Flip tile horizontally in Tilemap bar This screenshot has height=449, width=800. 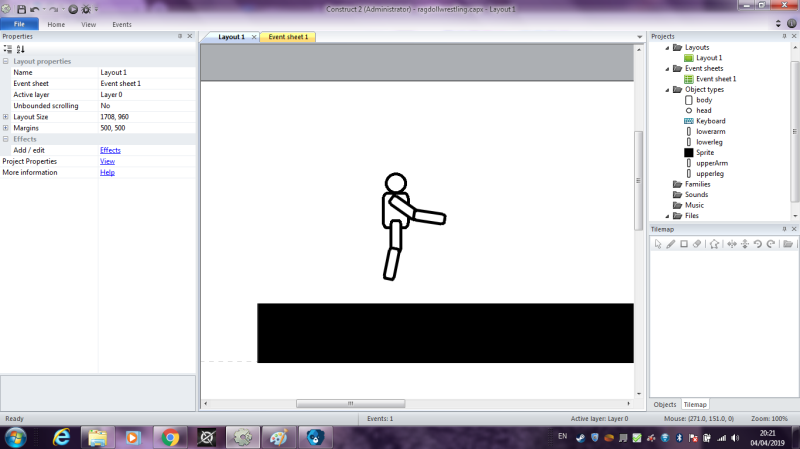pyautogui.click(x=732, y=244)
